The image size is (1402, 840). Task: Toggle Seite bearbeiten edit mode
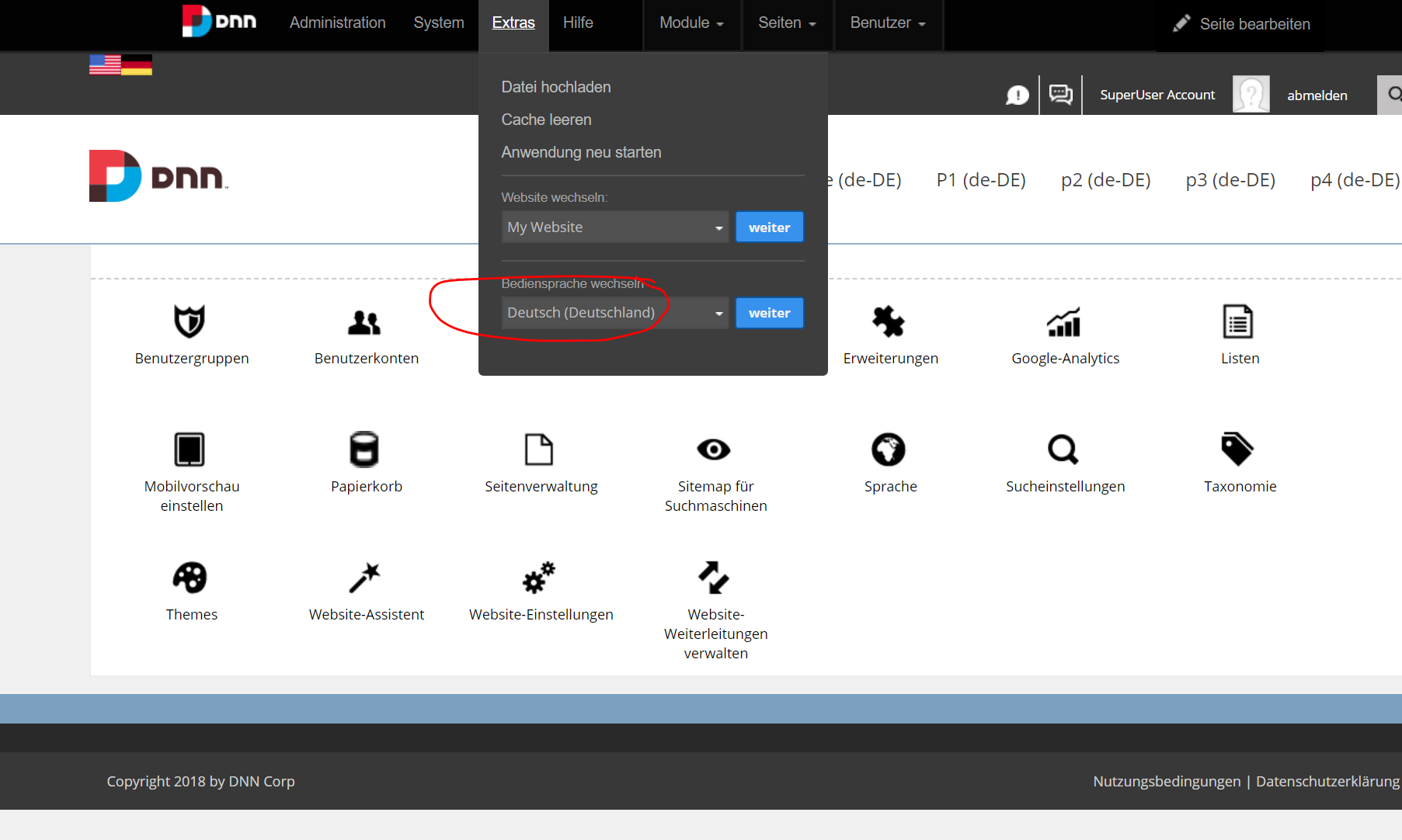(1240, 23)
